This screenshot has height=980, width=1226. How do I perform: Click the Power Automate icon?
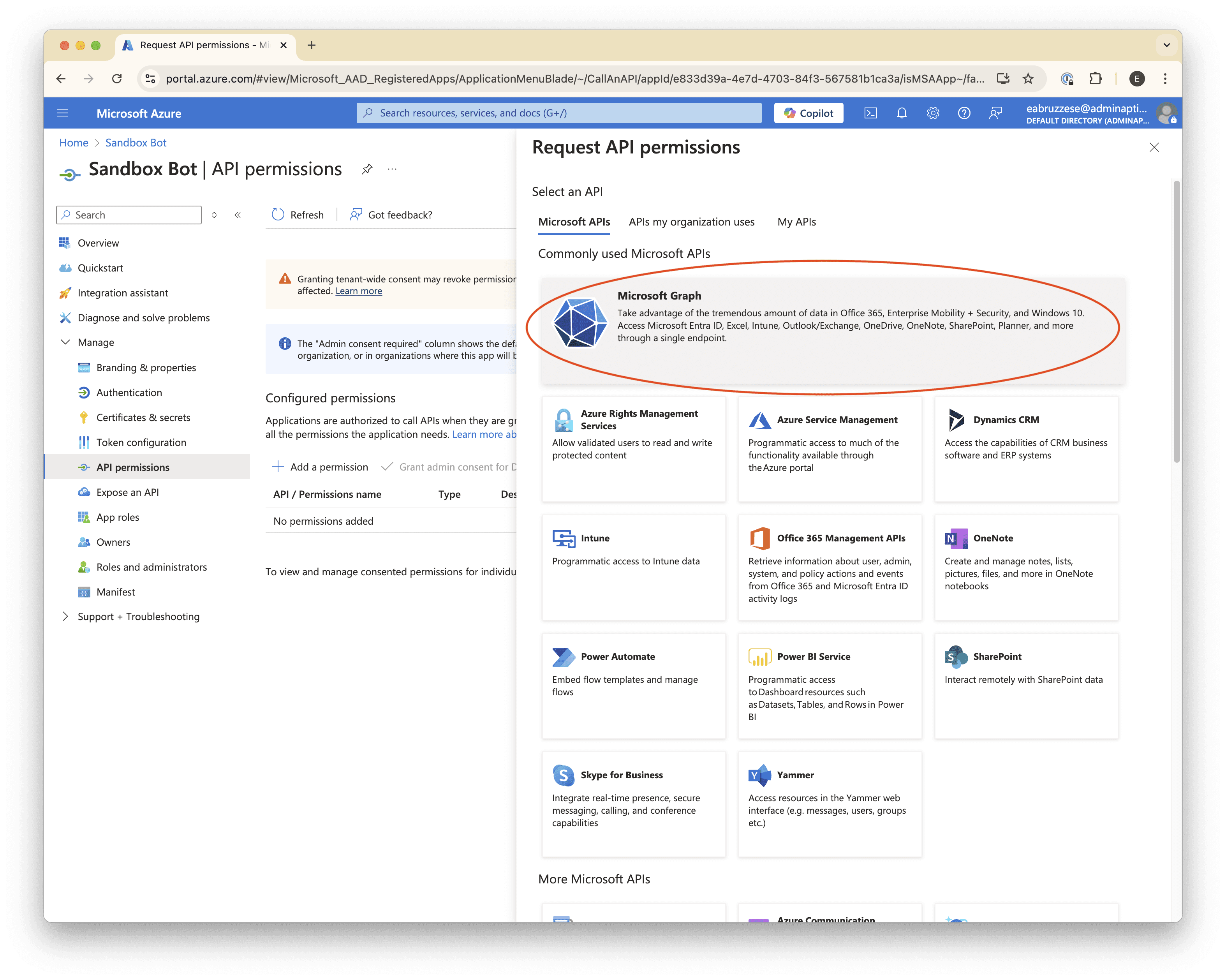pyautogui.click(x=564, y=656)
